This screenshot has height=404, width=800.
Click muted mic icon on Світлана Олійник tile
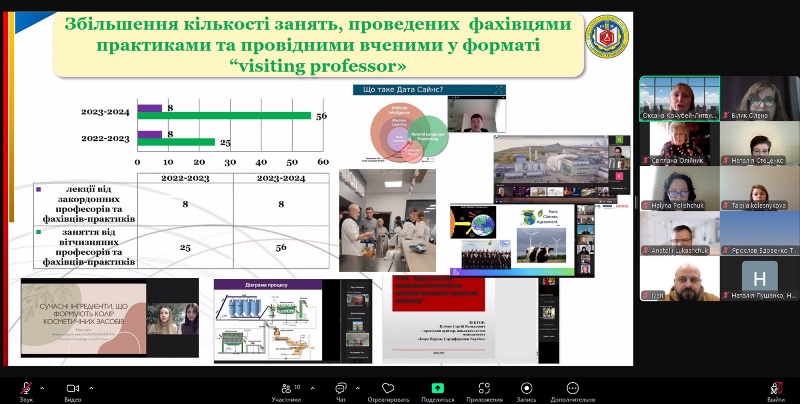(646, 161)
